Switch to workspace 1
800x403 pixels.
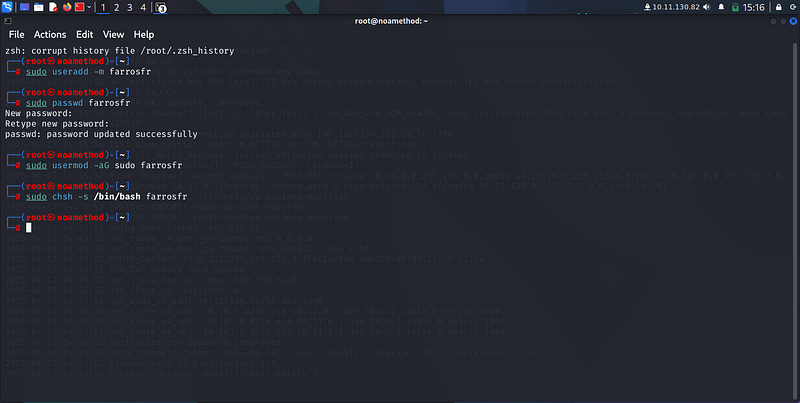(103, 8)
